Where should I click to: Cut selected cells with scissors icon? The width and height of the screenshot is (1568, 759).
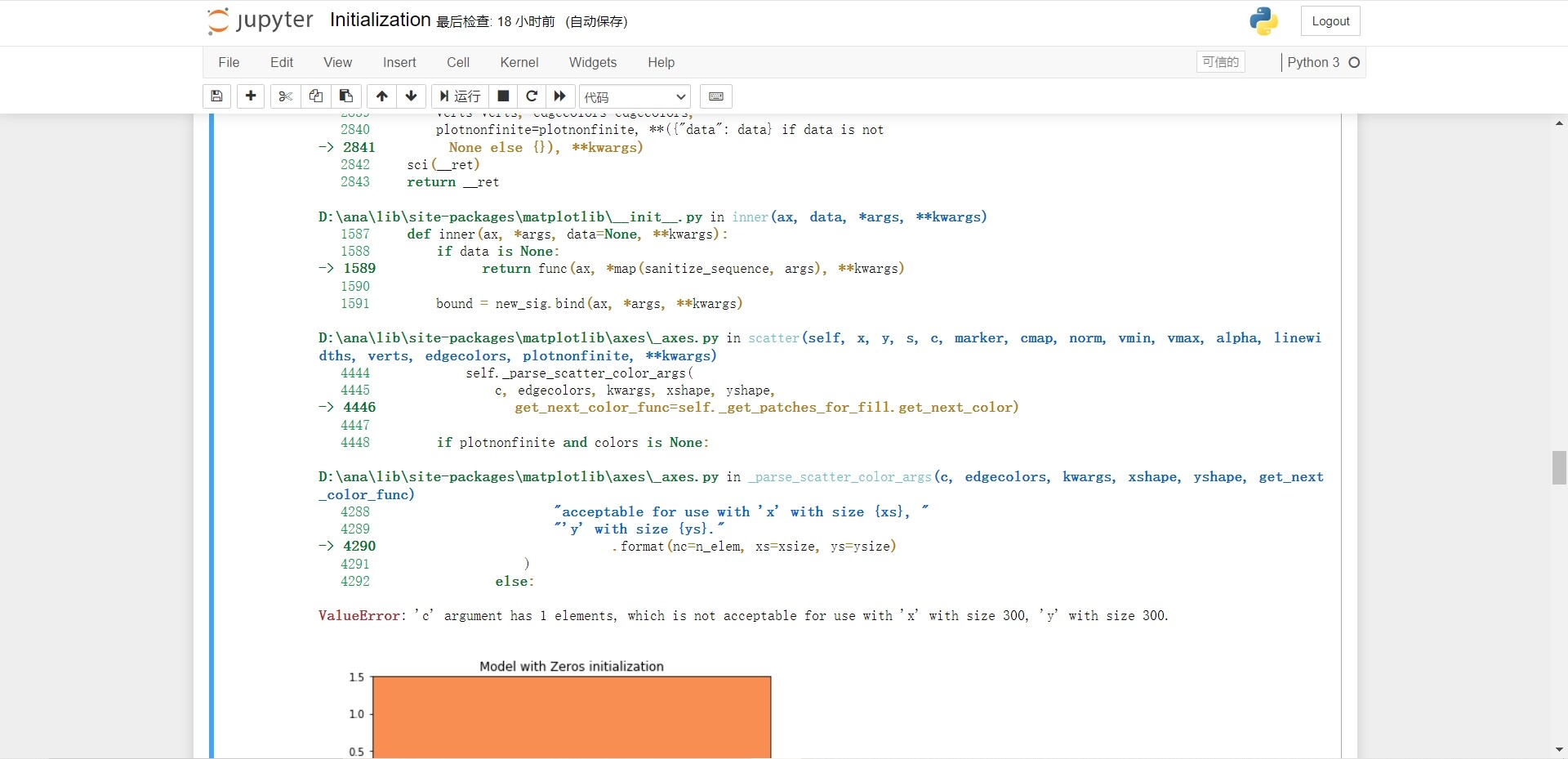pos(285,96)
